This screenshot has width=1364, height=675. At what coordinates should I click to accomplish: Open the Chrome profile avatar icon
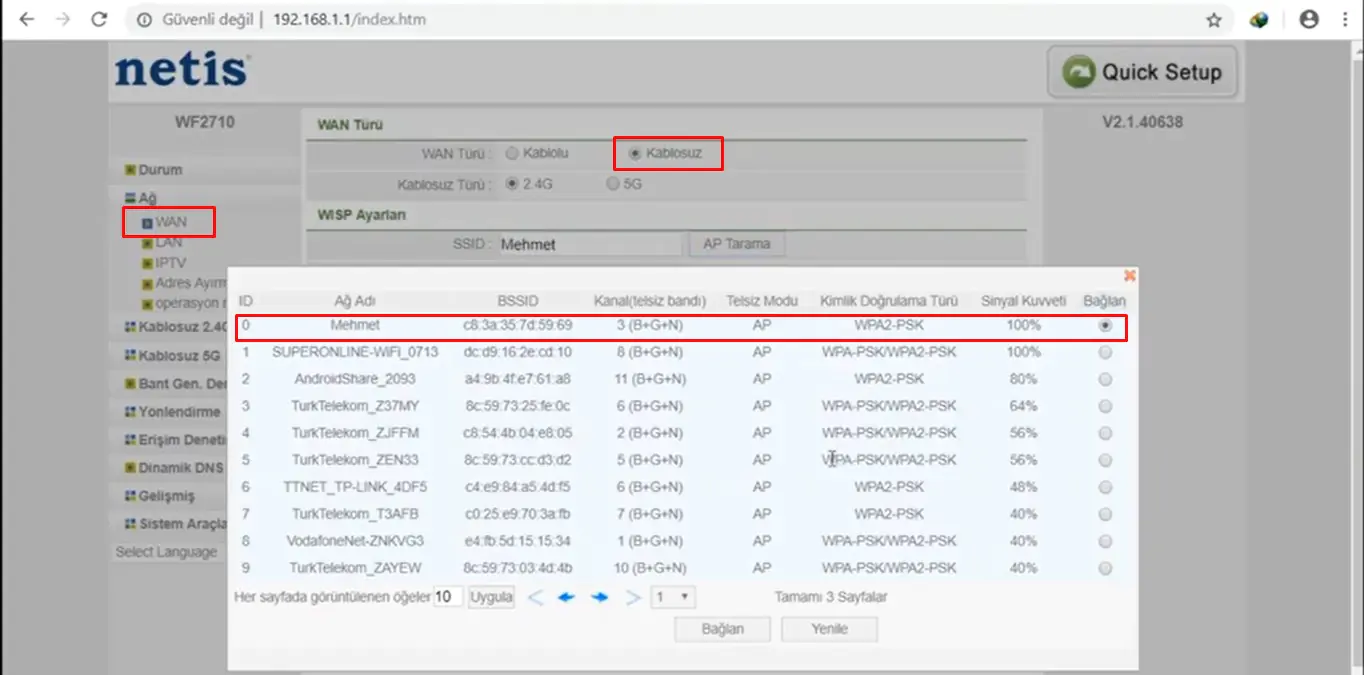pyautogui.click(x=1308, y=19)
